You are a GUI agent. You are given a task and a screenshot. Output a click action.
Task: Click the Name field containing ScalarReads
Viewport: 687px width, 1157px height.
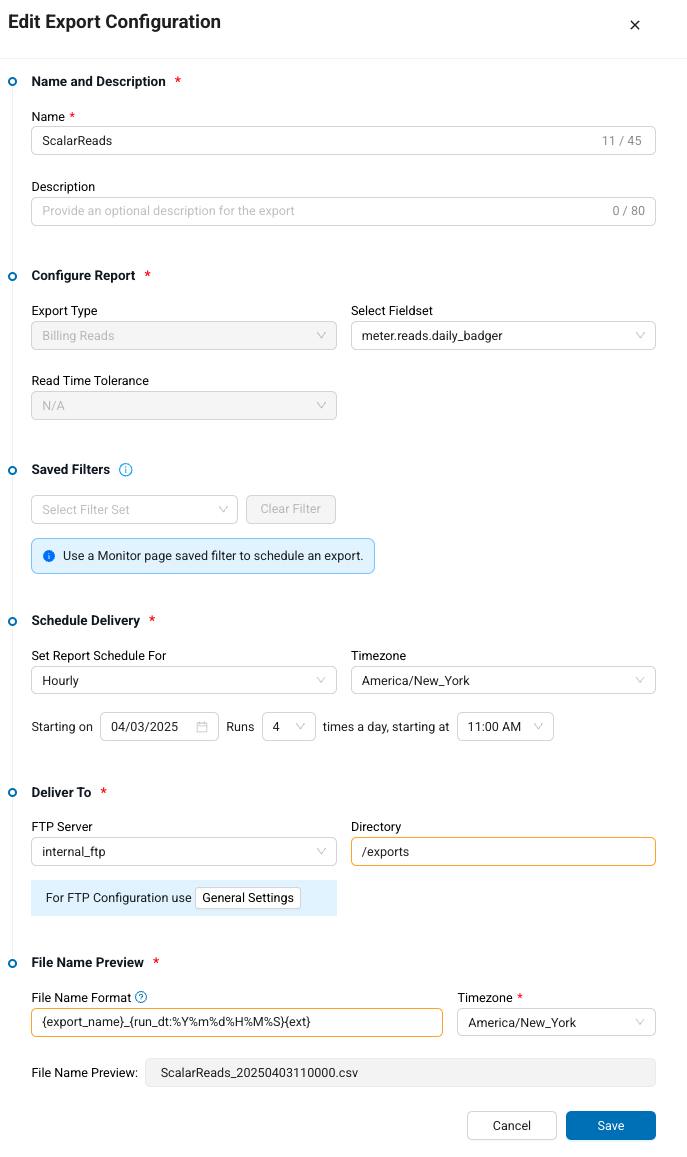click(343, 141)
